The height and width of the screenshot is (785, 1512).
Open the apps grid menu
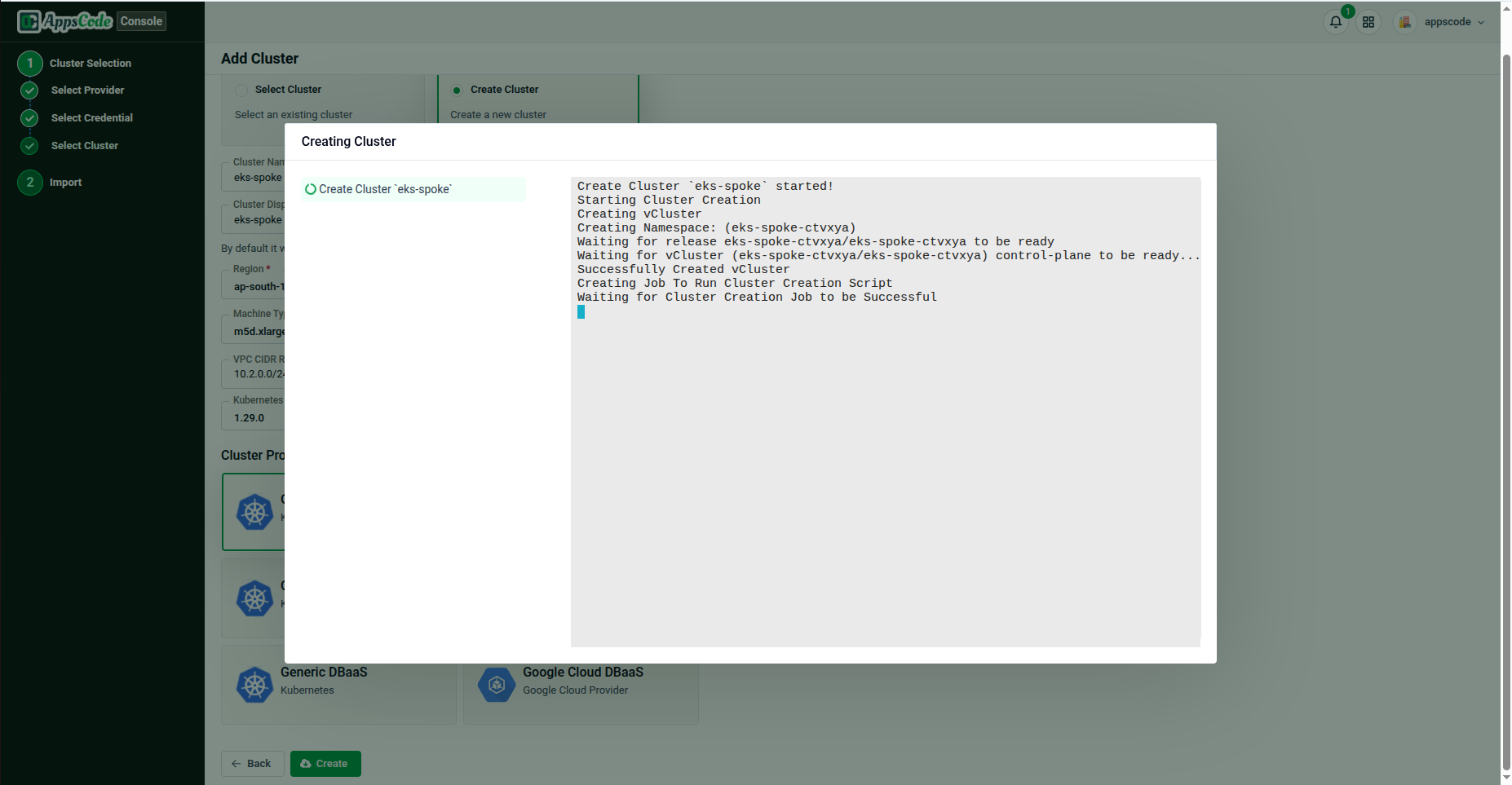(1368, 22)
